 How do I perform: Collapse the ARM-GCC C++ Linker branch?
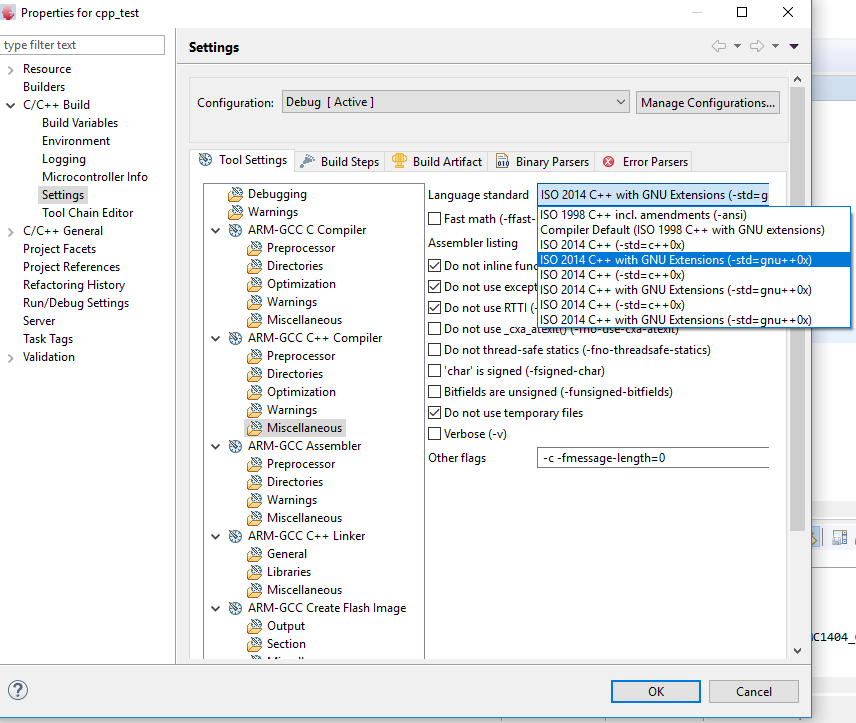(215, 535)
